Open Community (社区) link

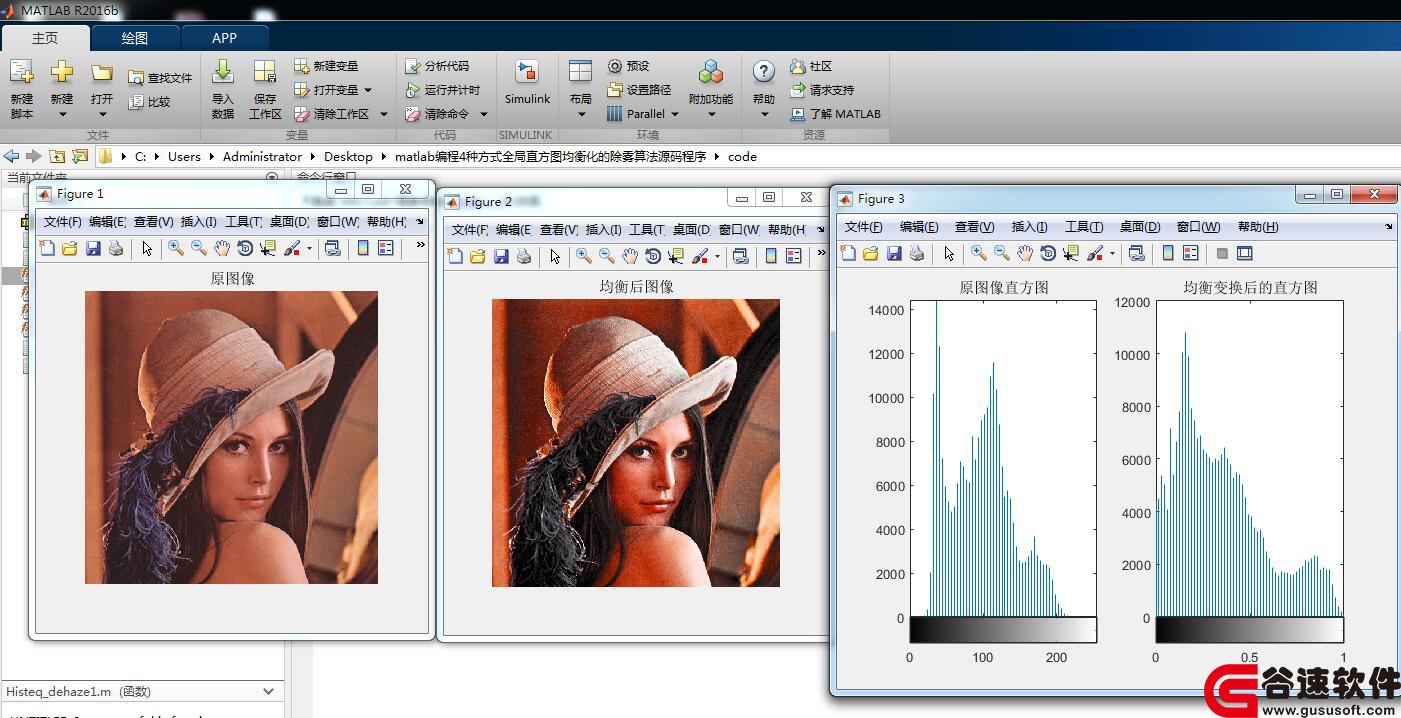811,66
